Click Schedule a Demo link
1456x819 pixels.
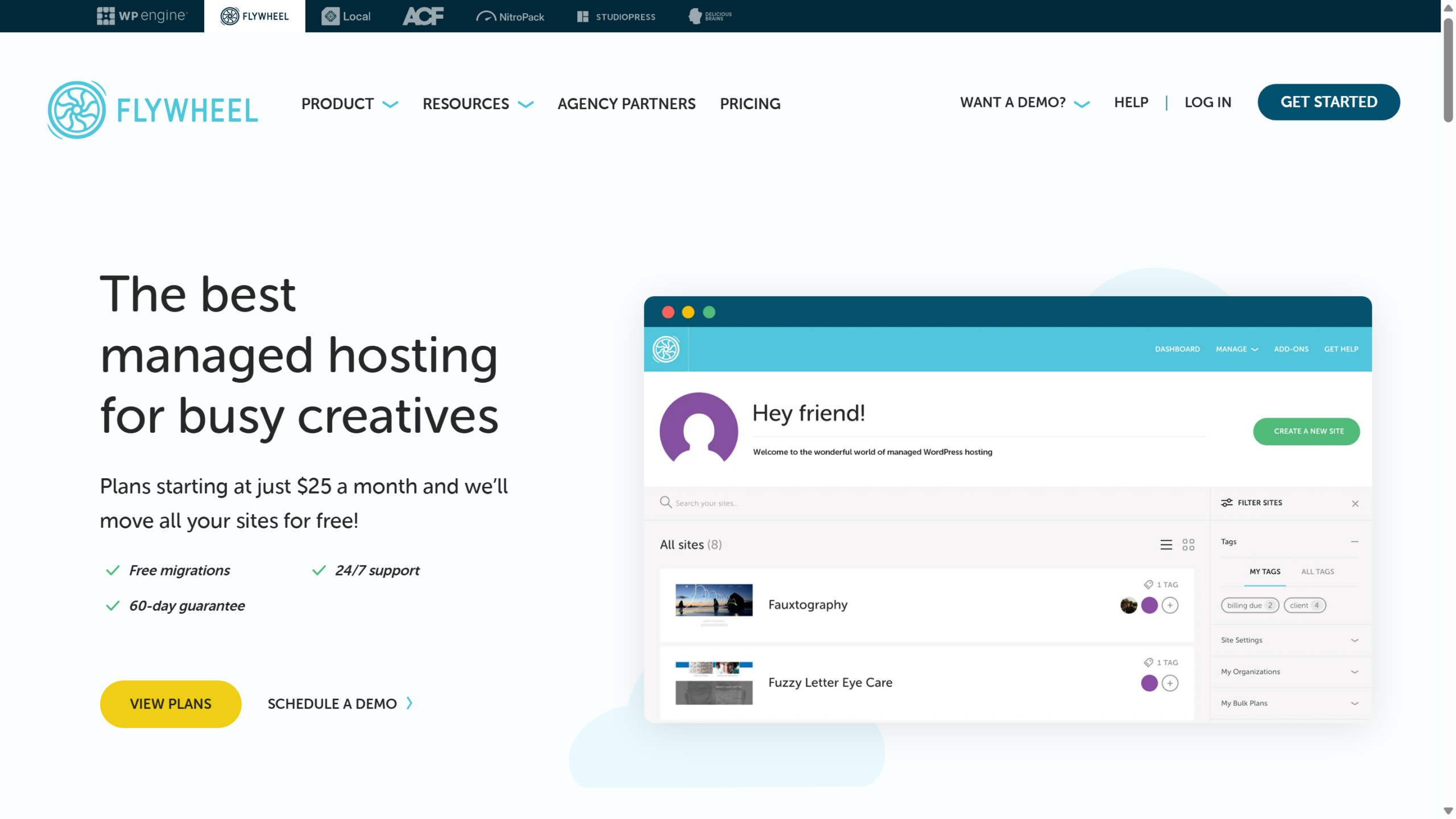point(340,704)
